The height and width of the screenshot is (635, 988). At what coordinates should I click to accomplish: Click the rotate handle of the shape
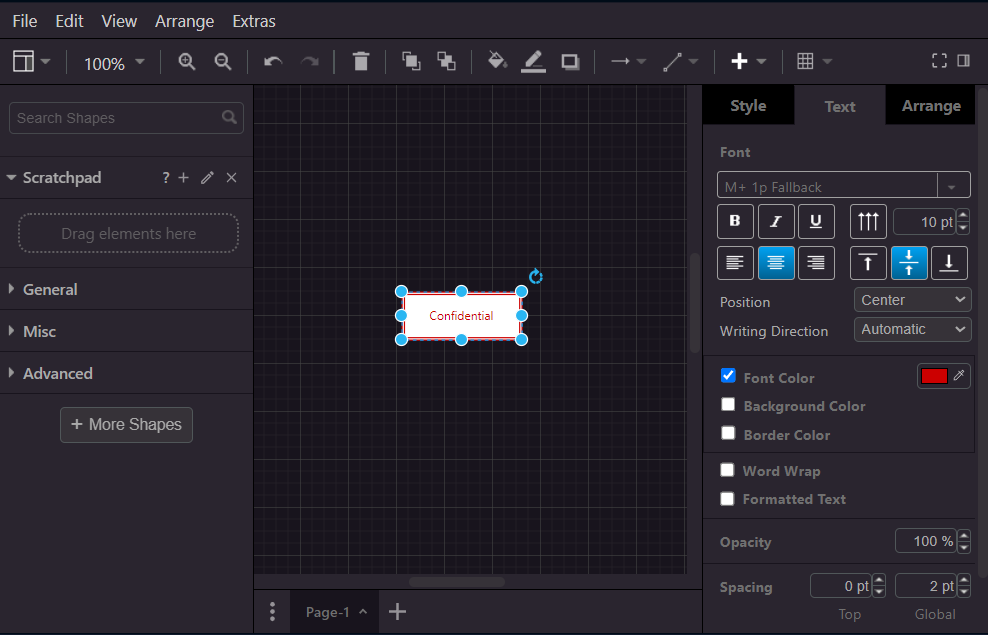536,277
